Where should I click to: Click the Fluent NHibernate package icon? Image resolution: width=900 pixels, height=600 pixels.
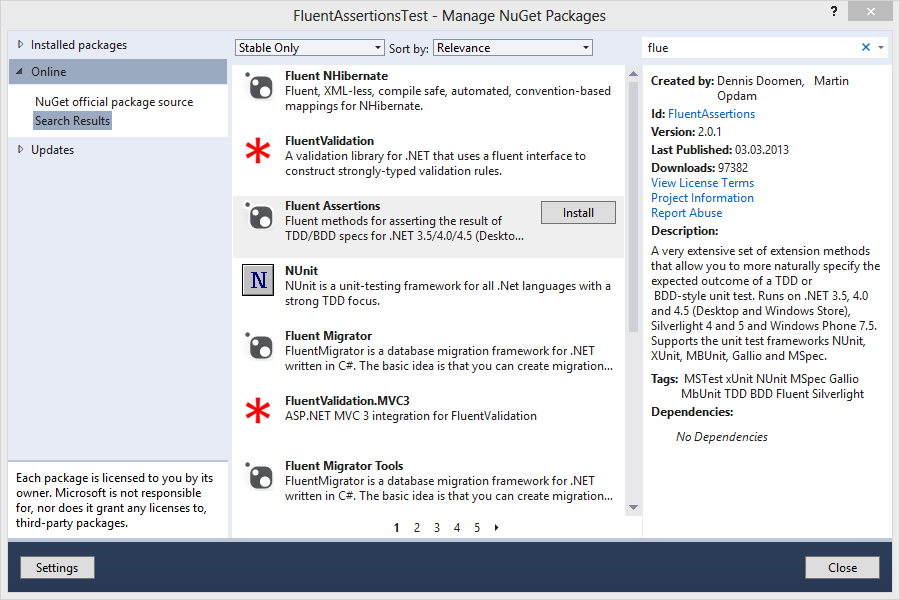point(259,86)
